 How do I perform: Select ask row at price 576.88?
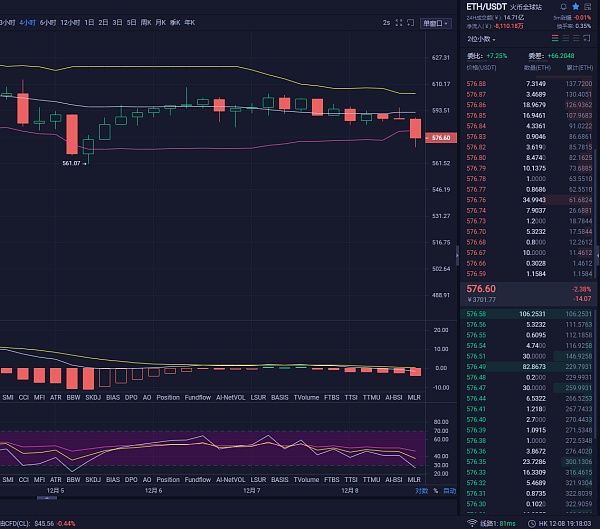point(529,83)
